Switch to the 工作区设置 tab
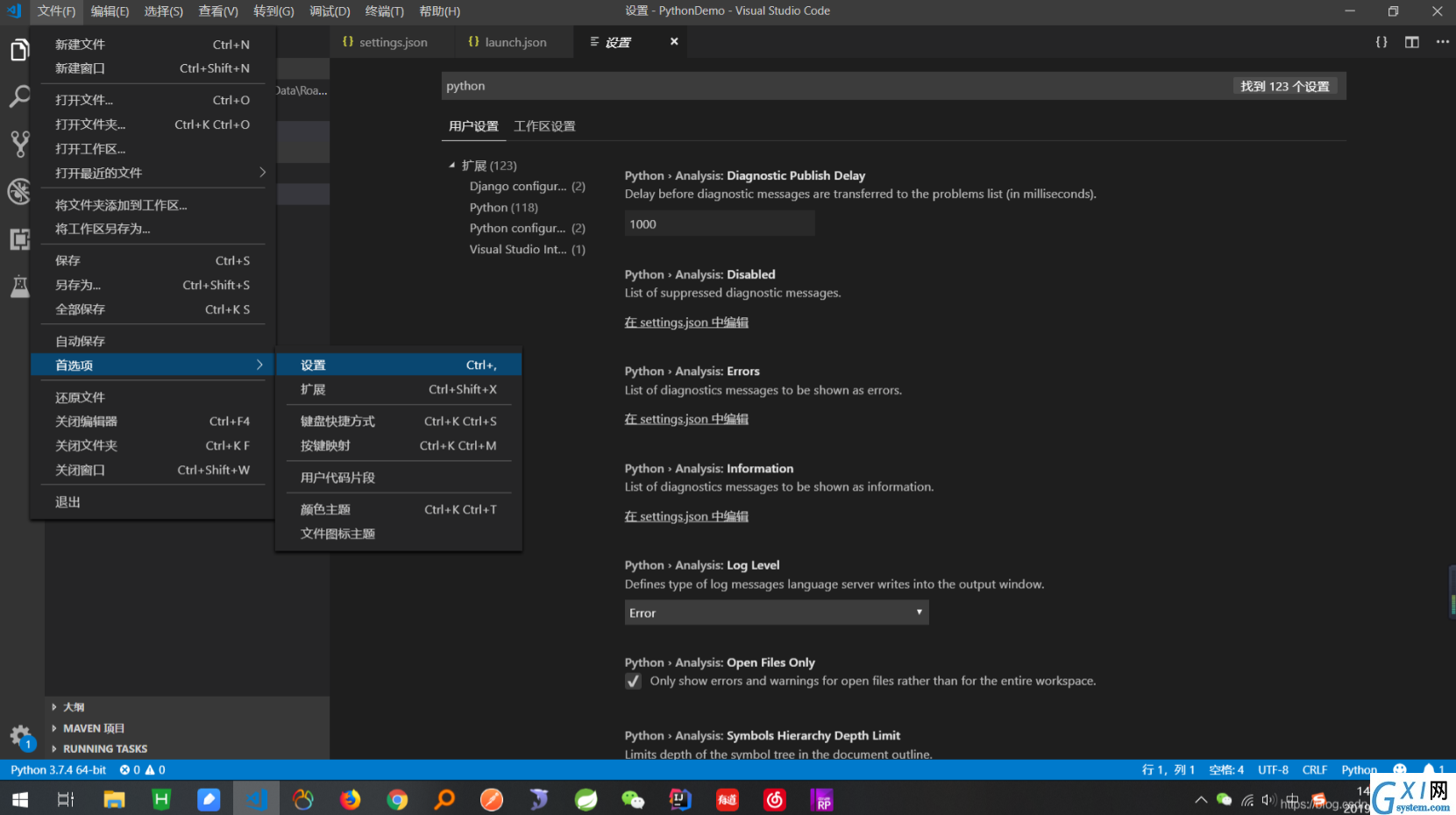The width and height of the screenshot is (1456, 815). pos(544,126)
